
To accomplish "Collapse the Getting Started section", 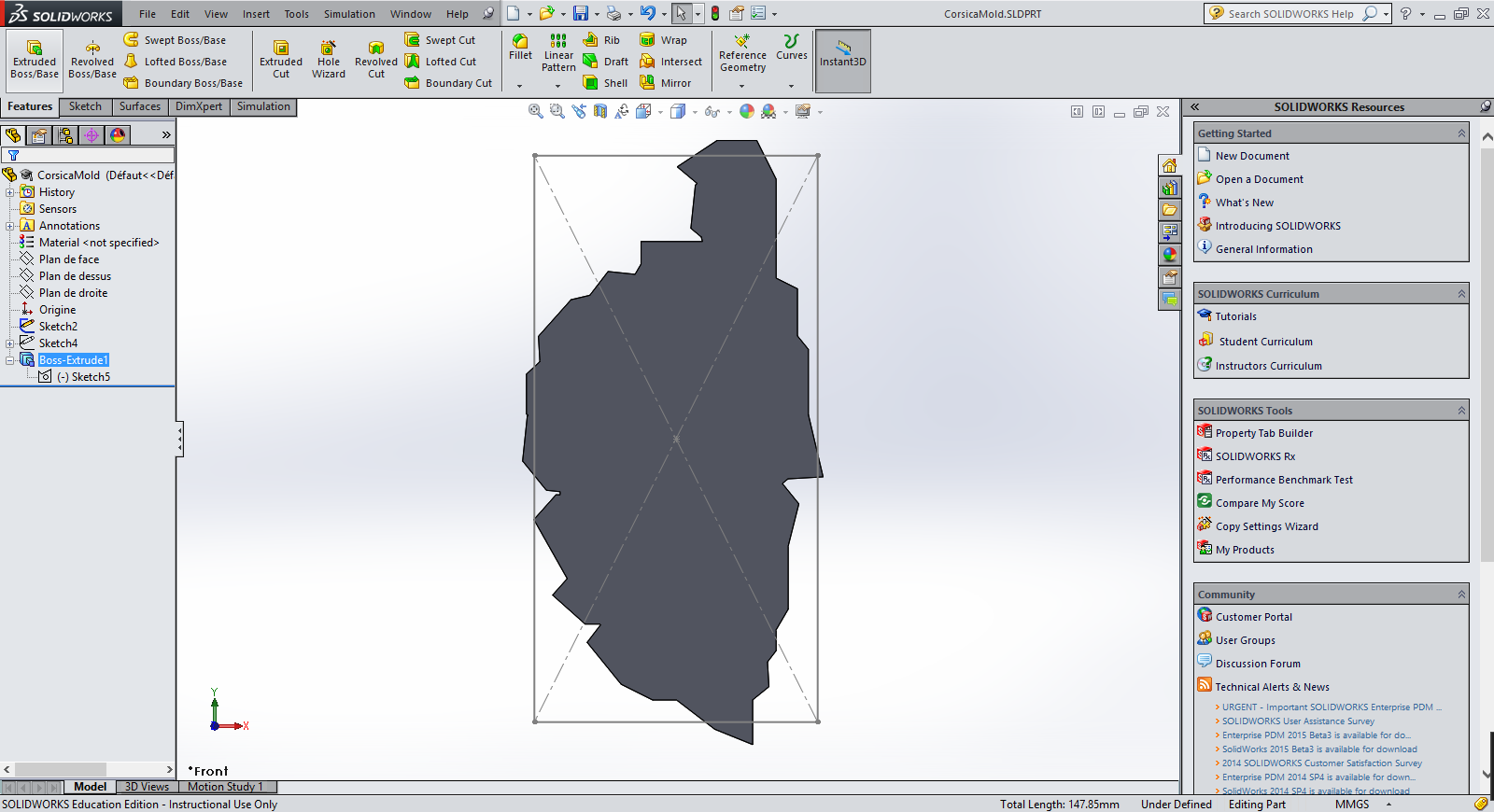I will pyautogui.click(x=1461, y=133).
